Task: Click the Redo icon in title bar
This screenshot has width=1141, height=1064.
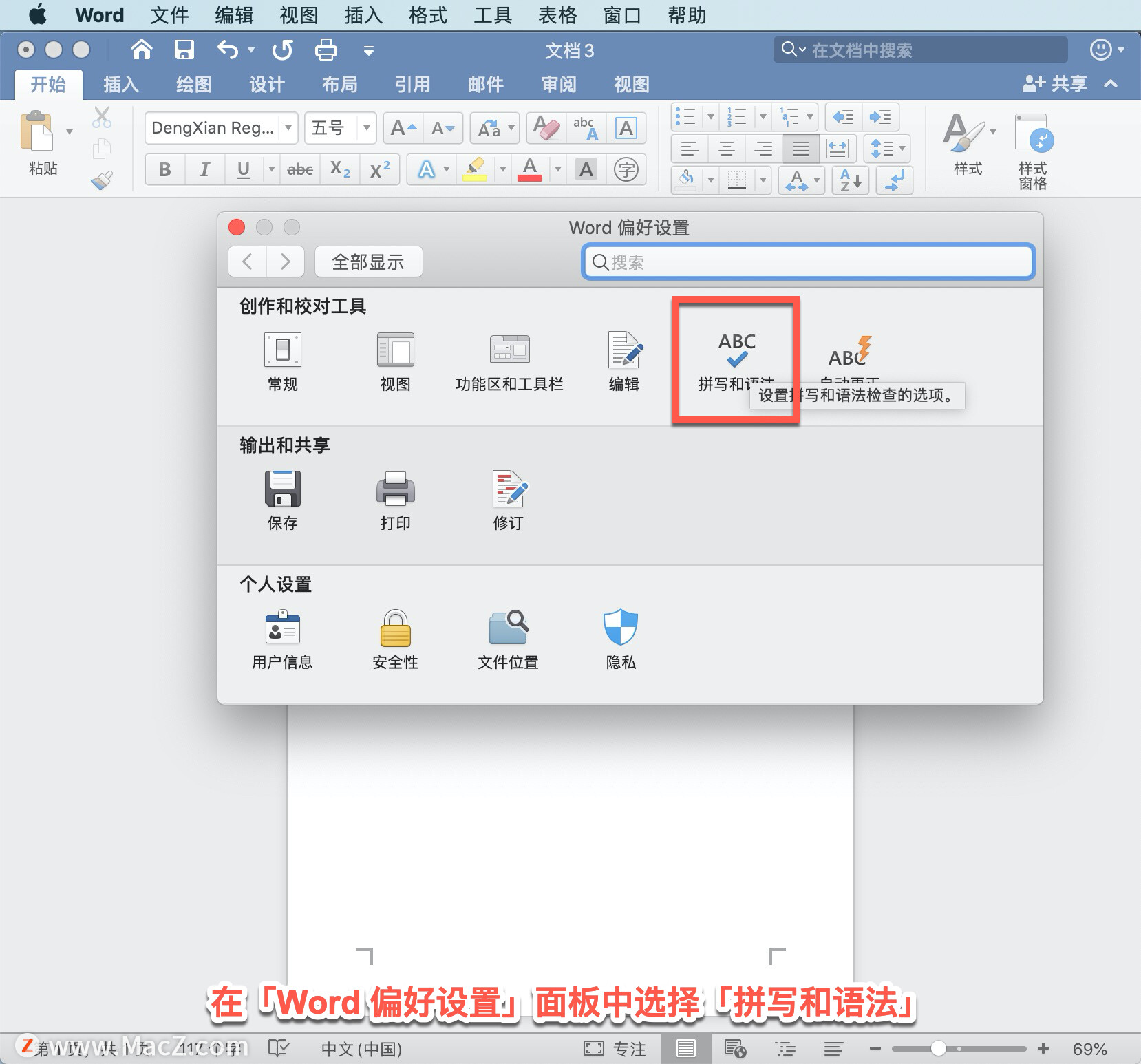Action: pyautogui.click(x=282, y=50)
